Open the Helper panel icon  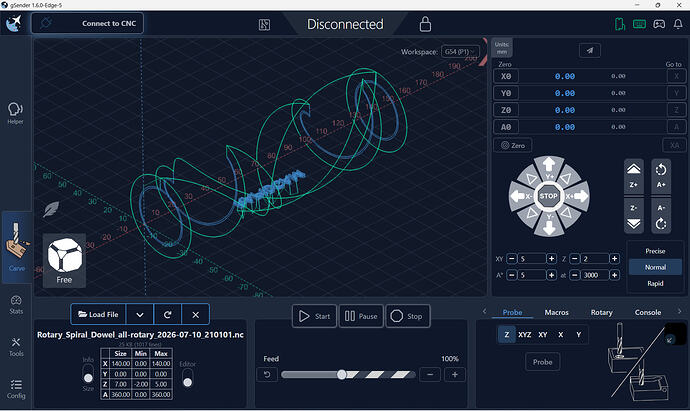point(15,113)
